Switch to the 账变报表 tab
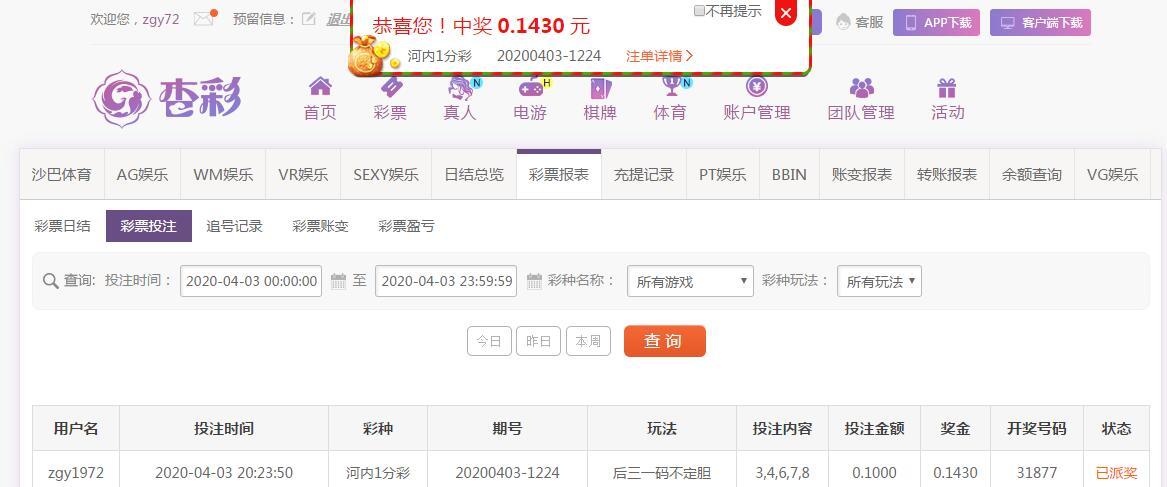 pos(862,175)
